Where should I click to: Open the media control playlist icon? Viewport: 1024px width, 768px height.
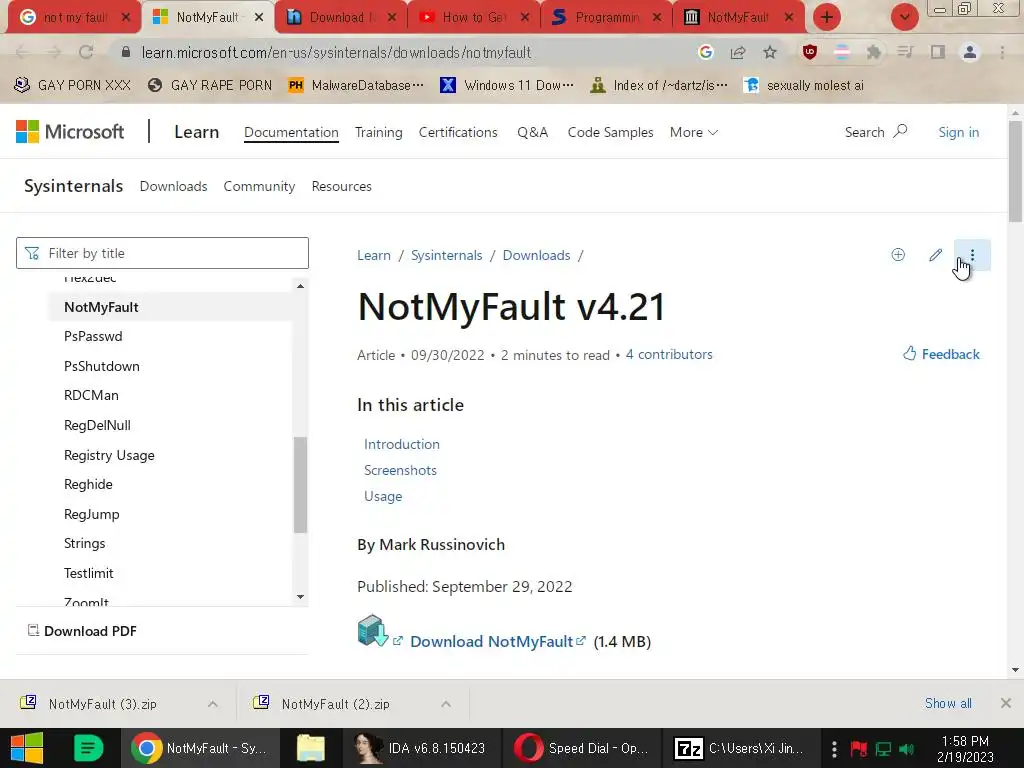coord(905,52)
